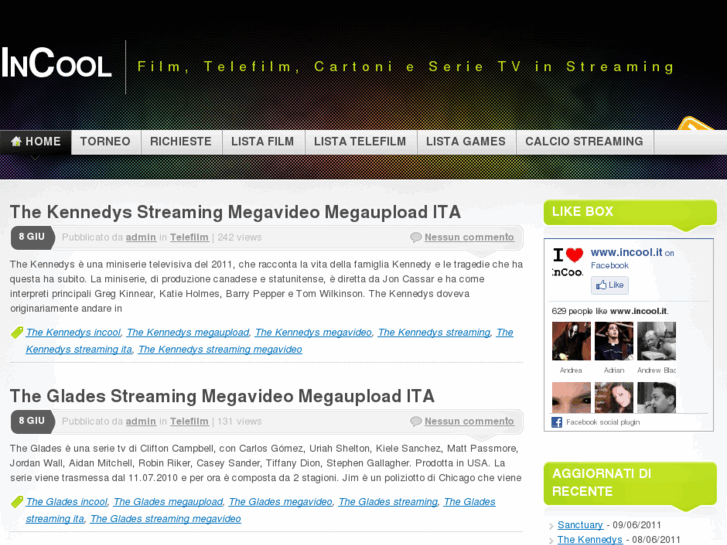This screenshot has height=545, width=727.
Task: Click Telefilm category link on Glades post
Action: tap(189, 421)
